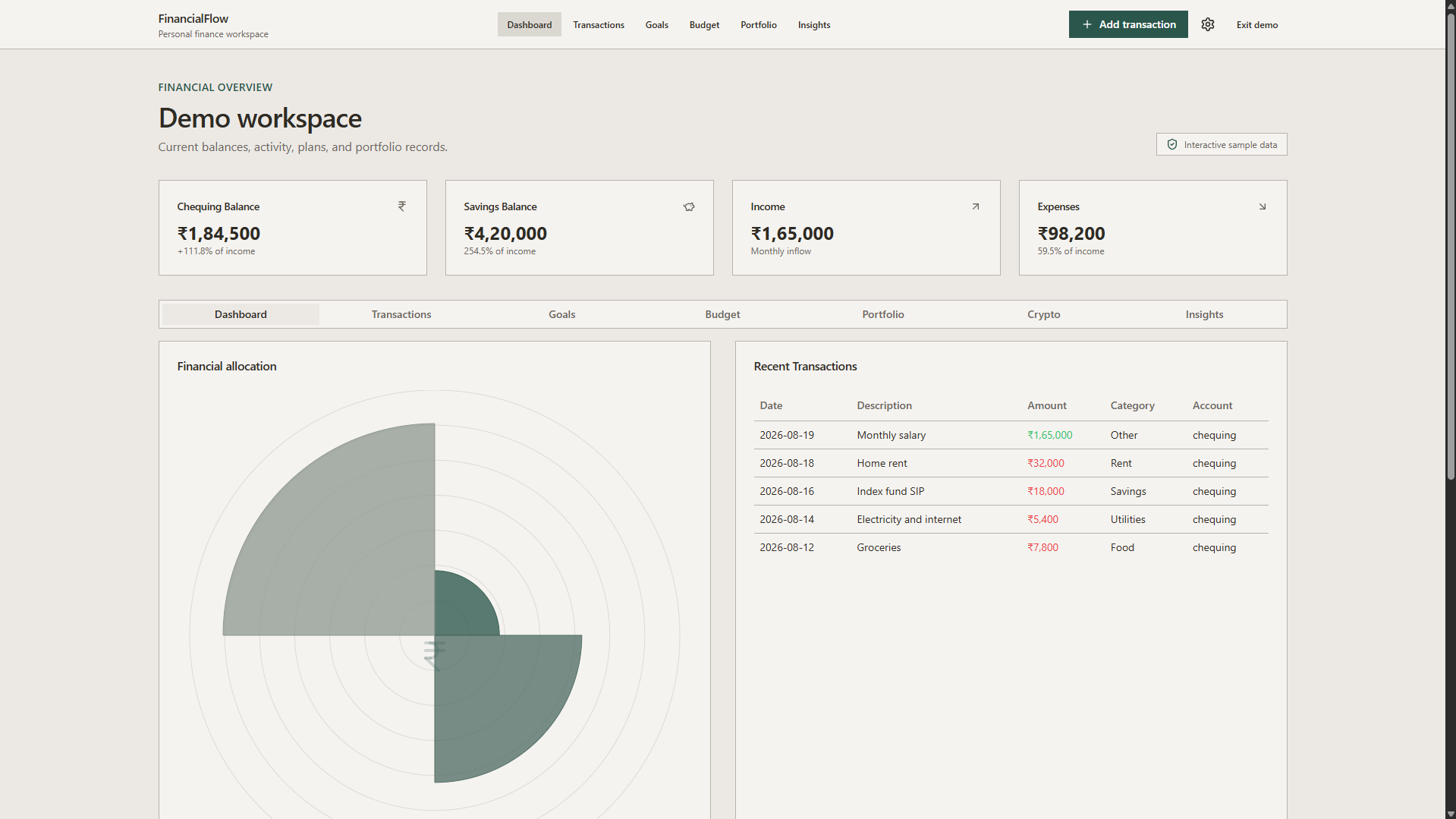The image size is (1456, 819).
Task: Click the Financial allocation heading
Action: [227, 366]
